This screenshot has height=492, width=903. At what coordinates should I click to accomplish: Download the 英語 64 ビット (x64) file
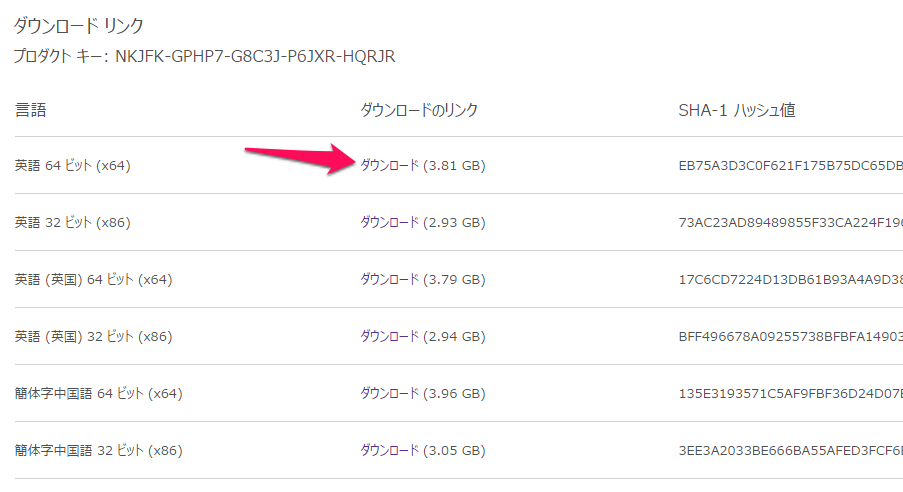(x=389, y=165)
